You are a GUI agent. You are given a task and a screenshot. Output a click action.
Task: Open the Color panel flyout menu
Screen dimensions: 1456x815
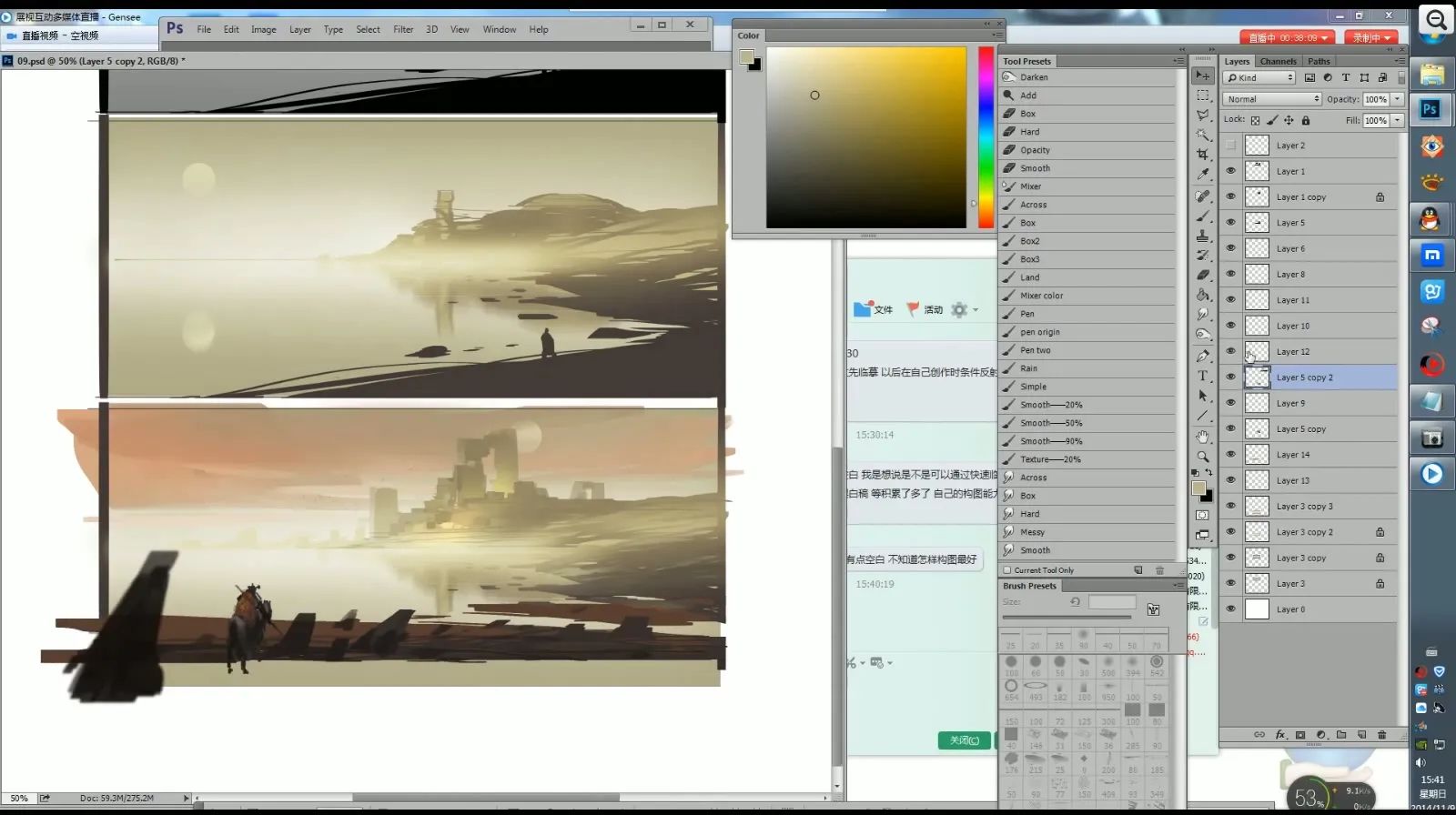click(x=997, y=35)
